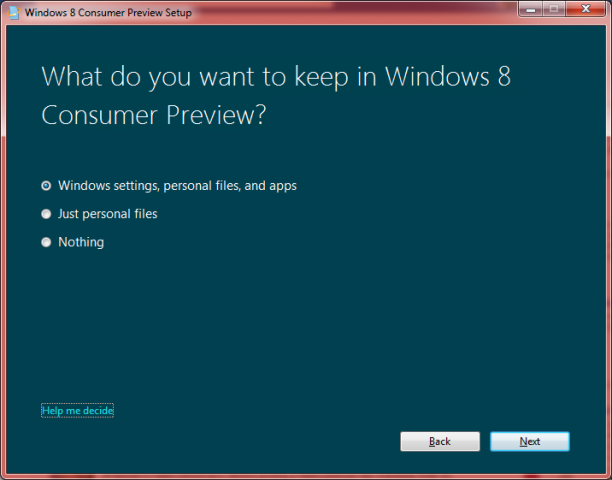Select the "Nothing" radio option
The image size is (612, 480).
coord(46,242)
